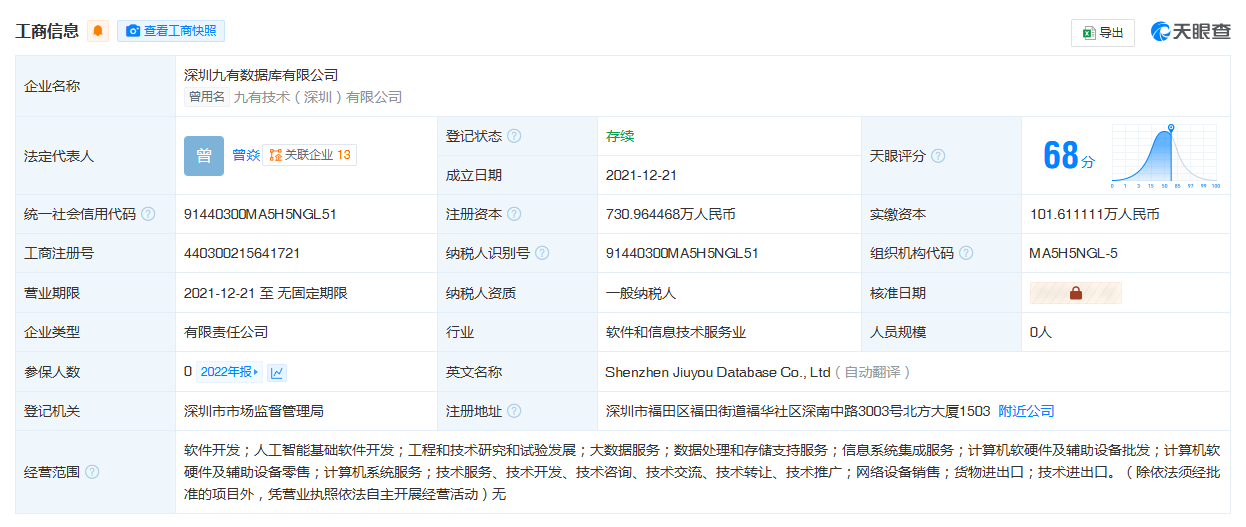Select registered address in 福田区
The height and width of the screenshot is (527, 1246).
point(798,411)
